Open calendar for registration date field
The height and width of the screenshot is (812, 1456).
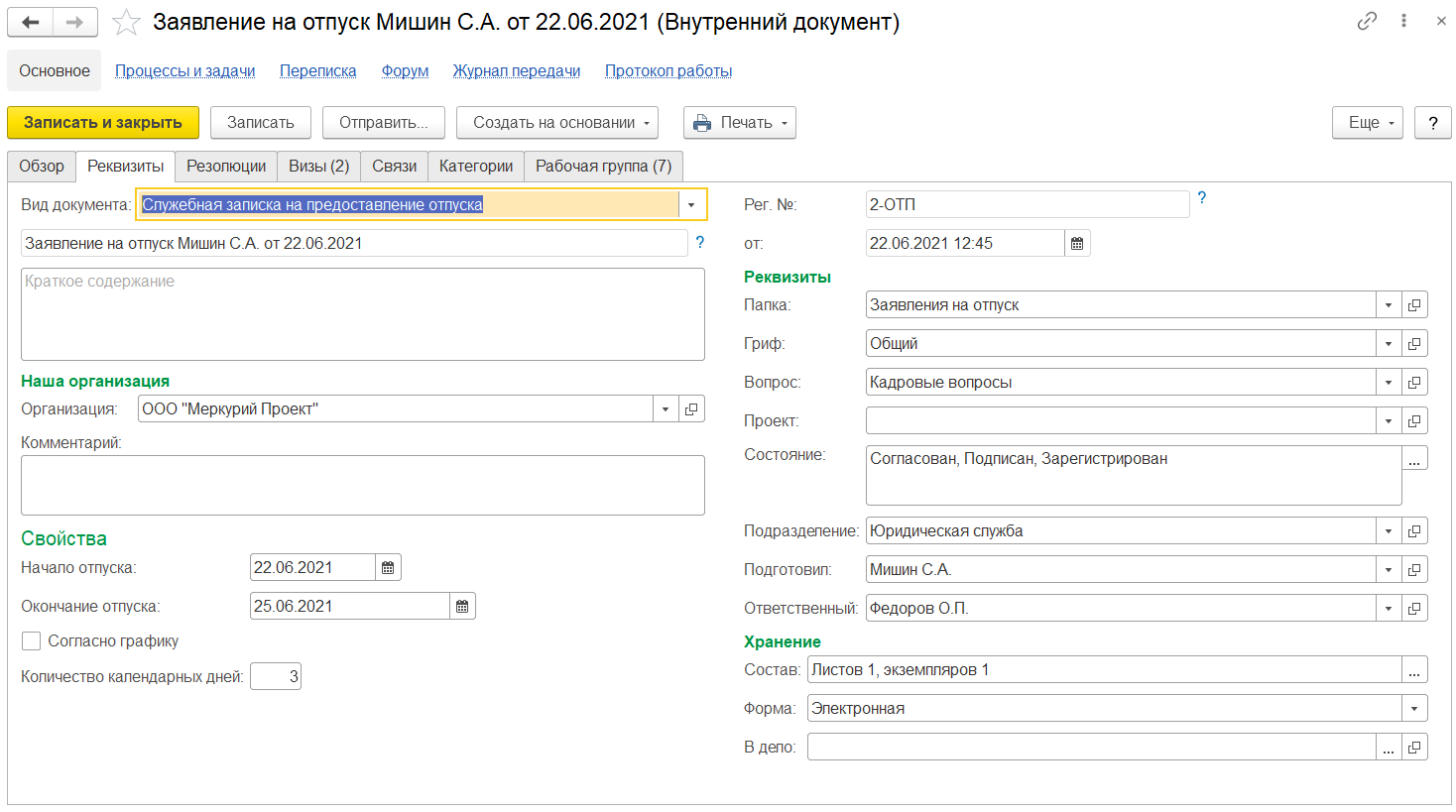click(x=1077, y=244)
